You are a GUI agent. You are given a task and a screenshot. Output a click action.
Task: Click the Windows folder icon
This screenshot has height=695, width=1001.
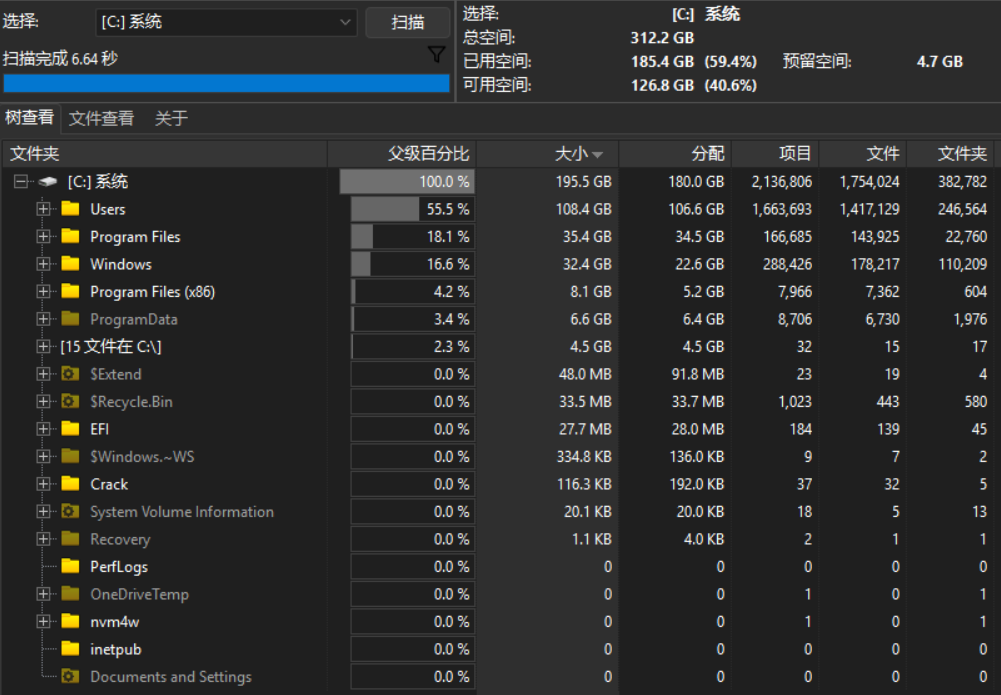tap(70, 264)
